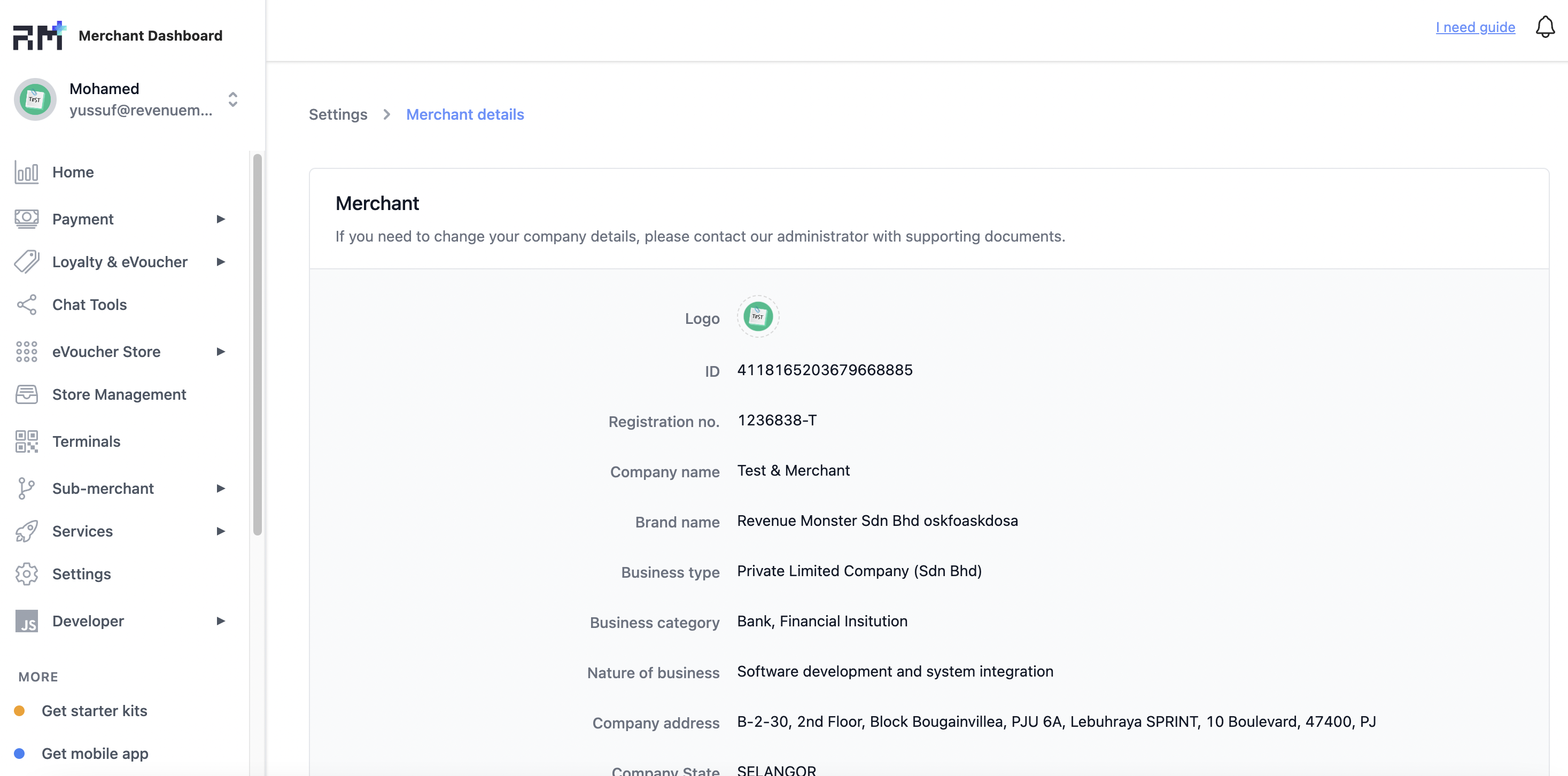Screen dimensions: 1568x776
Task: Expand the Payment submenu arrow
Action: [220, 219]
